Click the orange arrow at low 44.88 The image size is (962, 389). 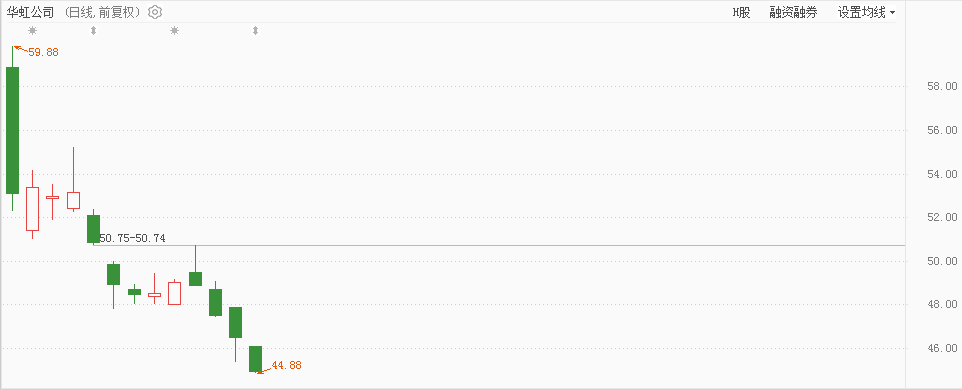(x=263, y=370)
